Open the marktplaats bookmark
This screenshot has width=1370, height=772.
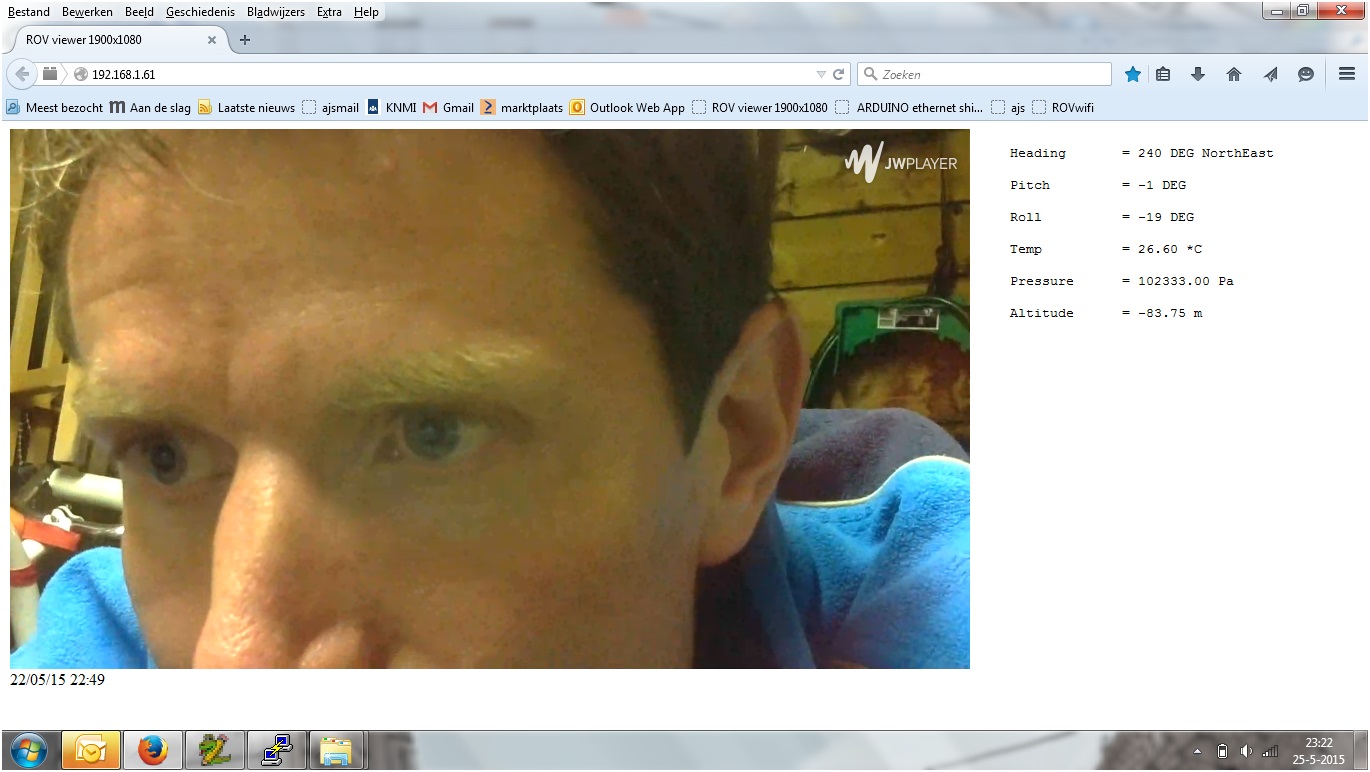(522, 107)
